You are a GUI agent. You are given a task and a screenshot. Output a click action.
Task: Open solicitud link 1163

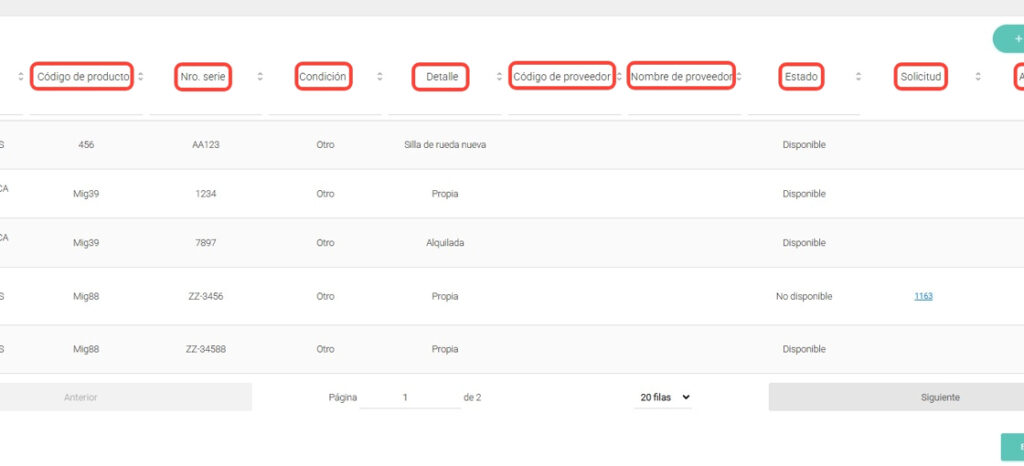[923, 296]
